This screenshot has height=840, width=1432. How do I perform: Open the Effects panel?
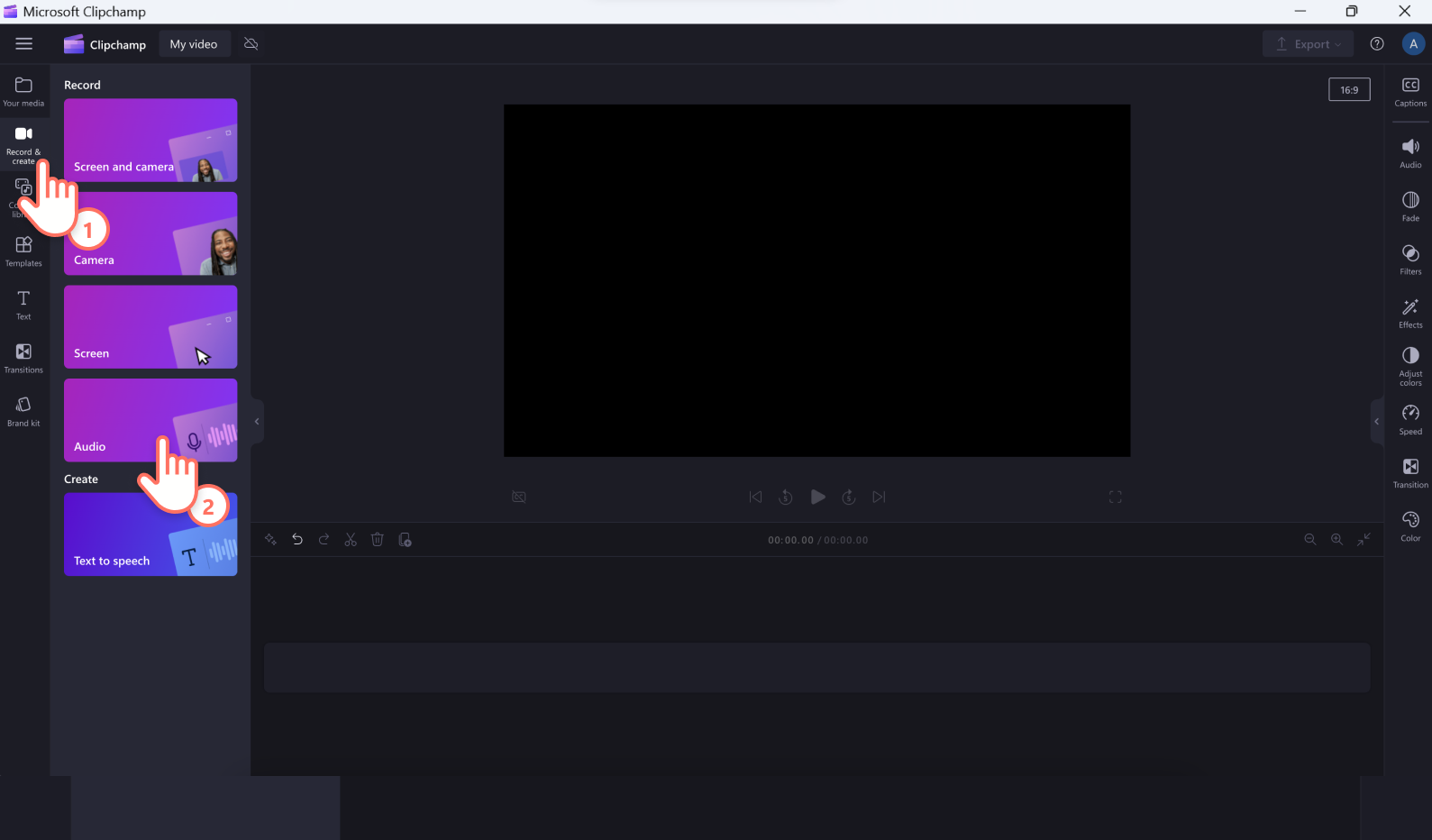coord(1410,313)
